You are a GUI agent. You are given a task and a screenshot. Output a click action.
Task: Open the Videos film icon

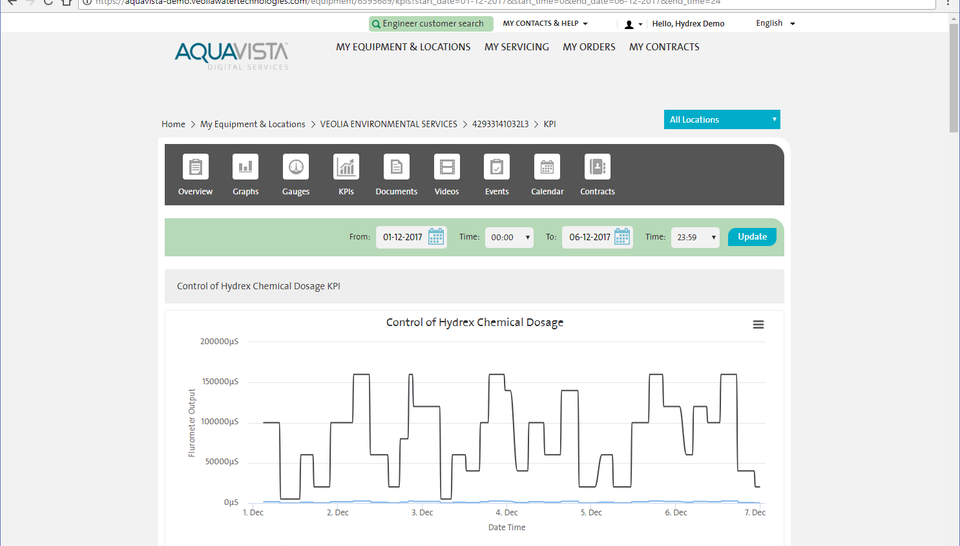447,166
